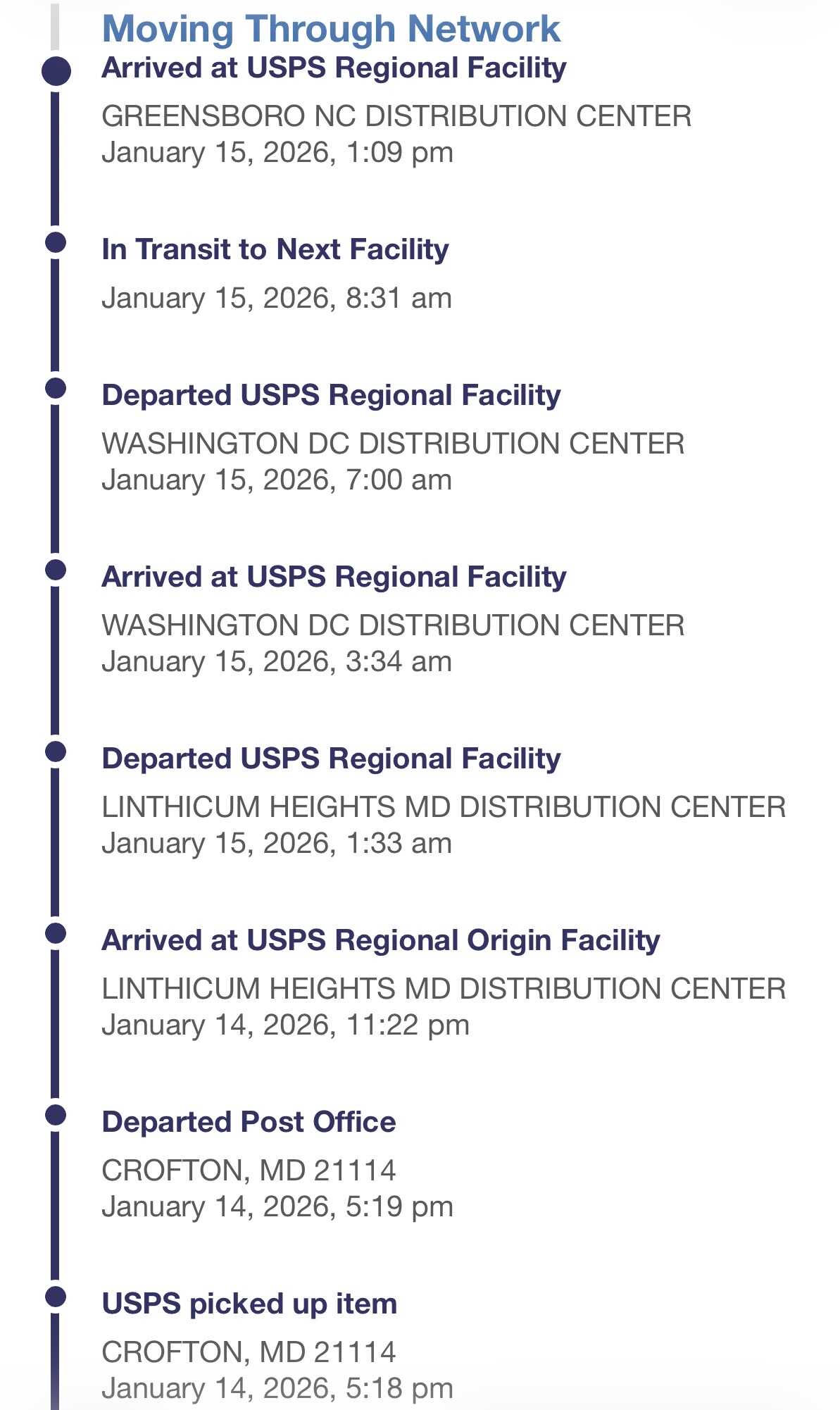Screen dimensions: 840x1410
Task: Select the January 14, 2026, 5:19 pm timestamp
Action: (277, 1207)
